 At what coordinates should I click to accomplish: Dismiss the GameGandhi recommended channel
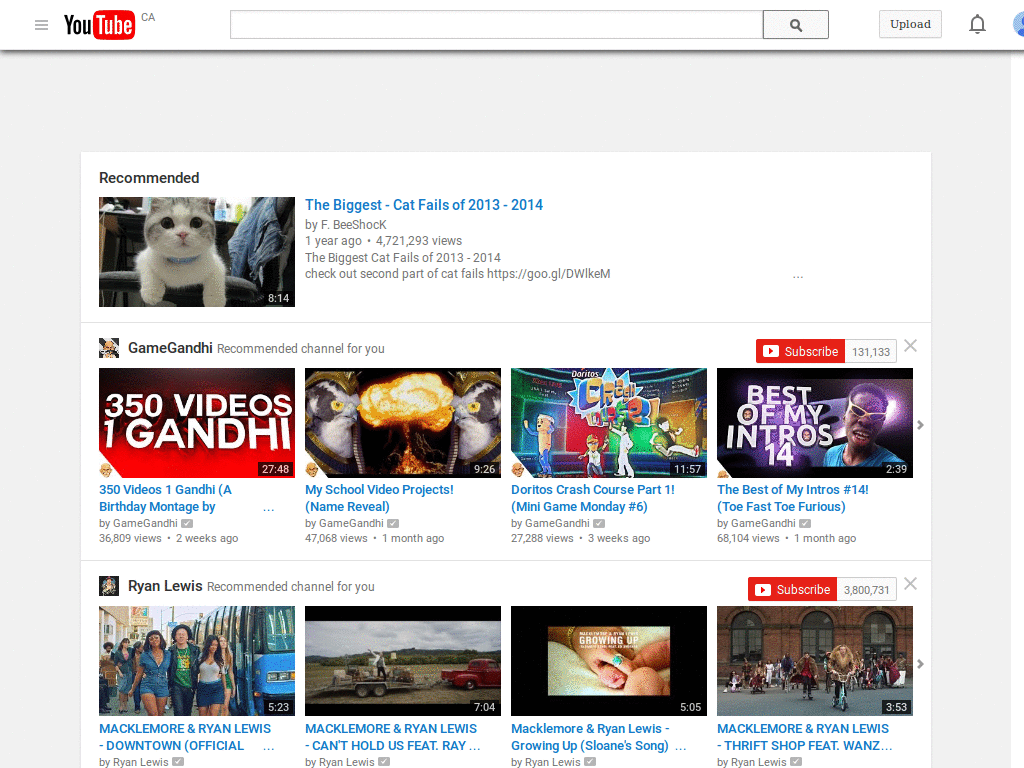[910, 346]
